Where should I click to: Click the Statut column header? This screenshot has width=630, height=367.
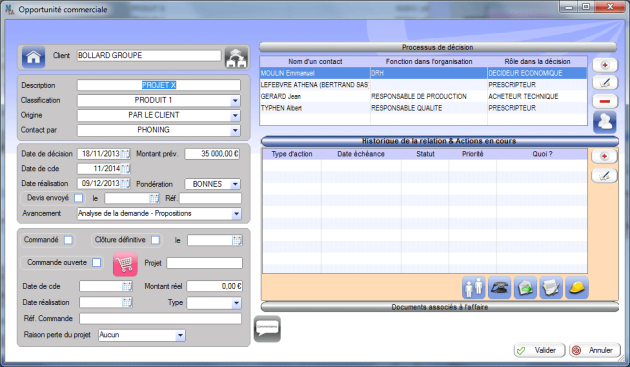425,154
